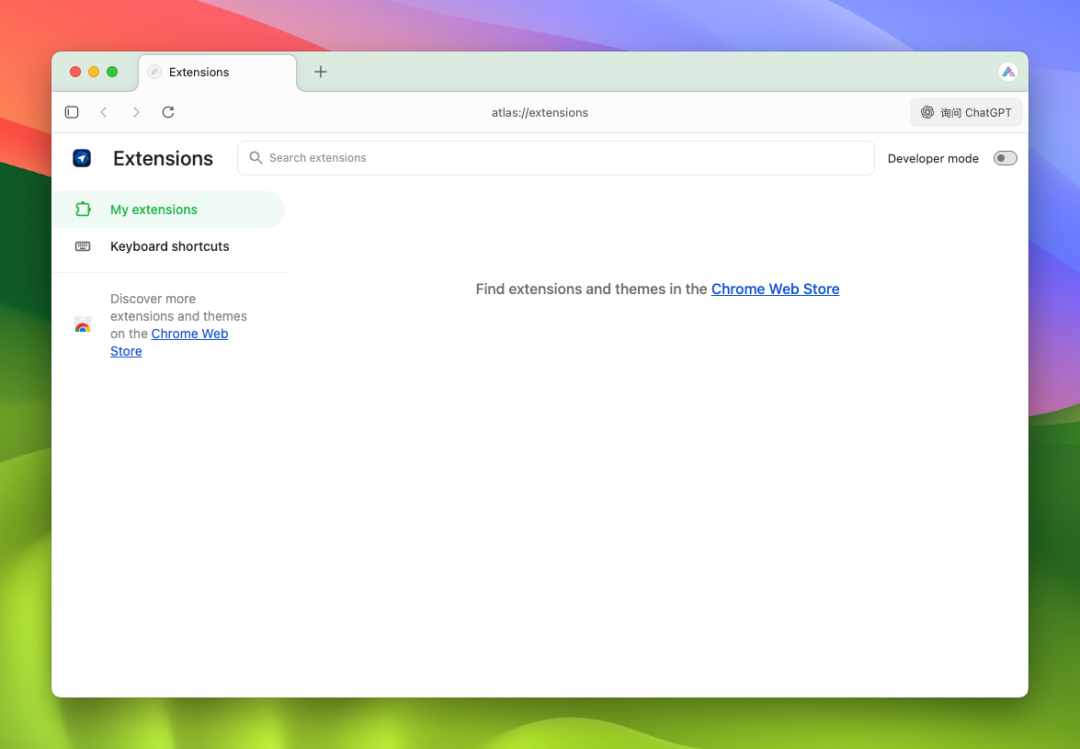Enable the Developer mode toggle

1004,158
